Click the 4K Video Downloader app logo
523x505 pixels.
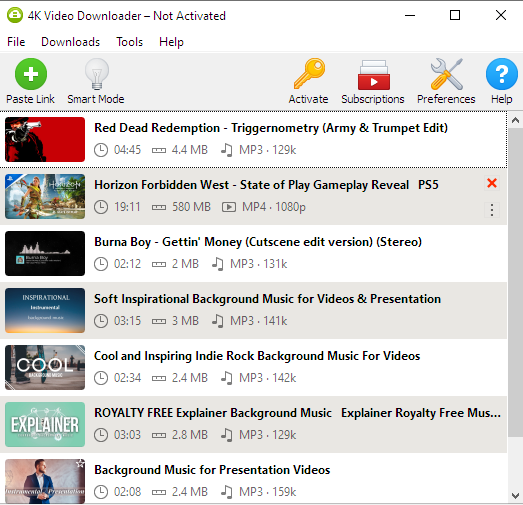[x=15, y=15]
